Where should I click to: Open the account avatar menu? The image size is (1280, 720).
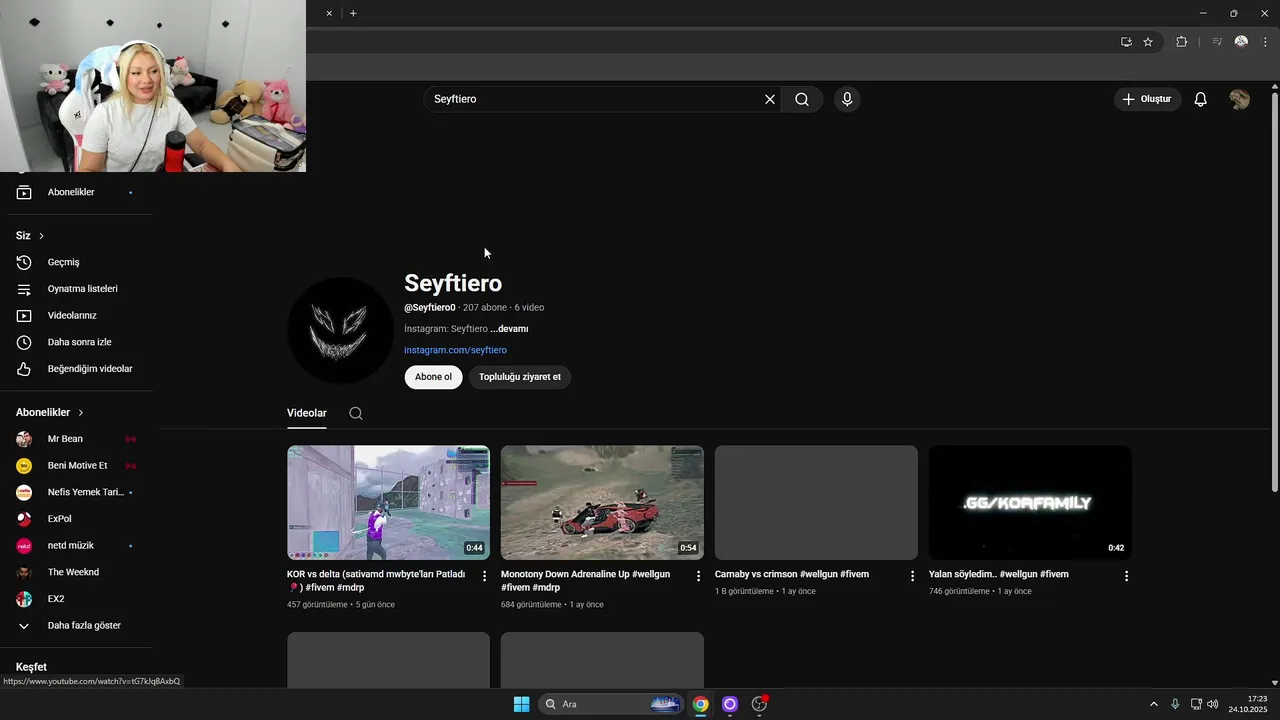[x=1240, y=99]
